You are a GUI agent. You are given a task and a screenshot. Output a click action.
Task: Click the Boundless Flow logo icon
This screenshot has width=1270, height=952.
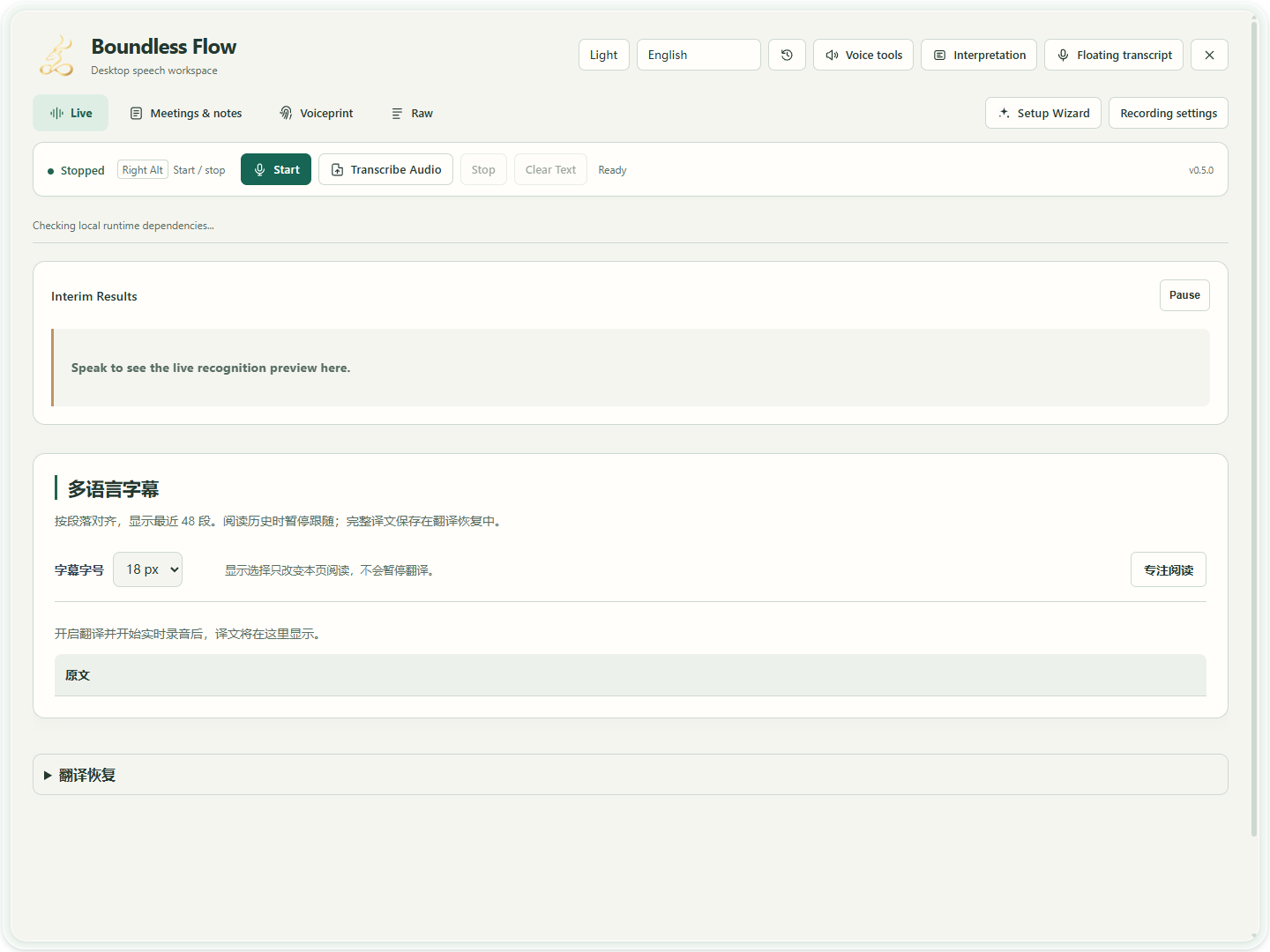pos(56,56)
